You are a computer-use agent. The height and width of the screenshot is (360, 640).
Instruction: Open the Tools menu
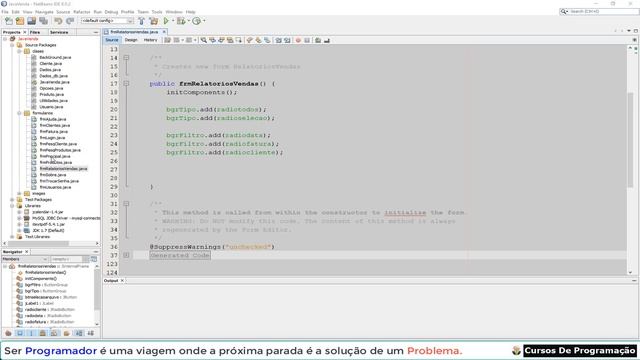(157, 12)
